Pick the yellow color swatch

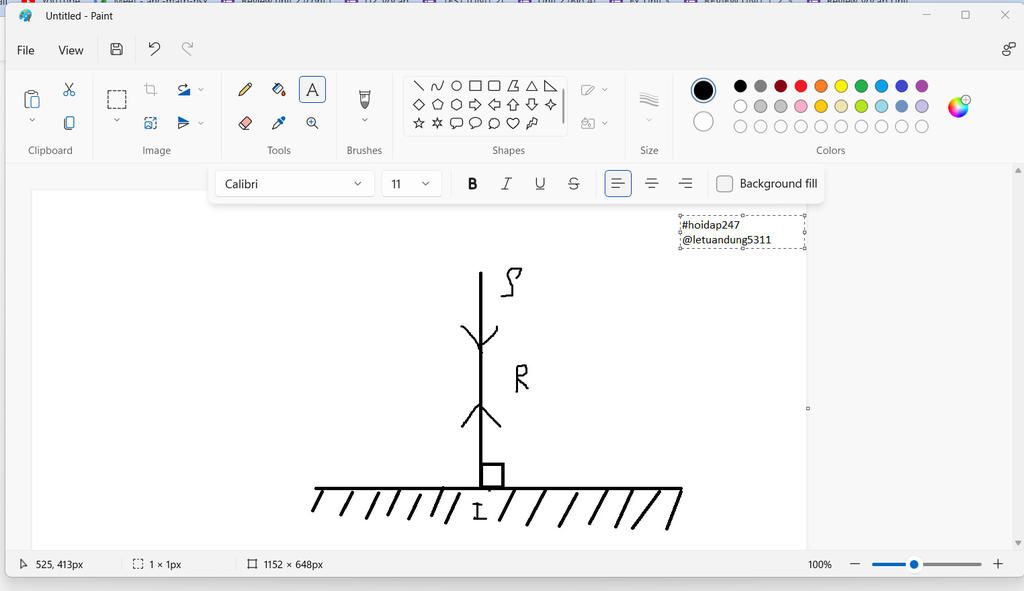point(841,86)
